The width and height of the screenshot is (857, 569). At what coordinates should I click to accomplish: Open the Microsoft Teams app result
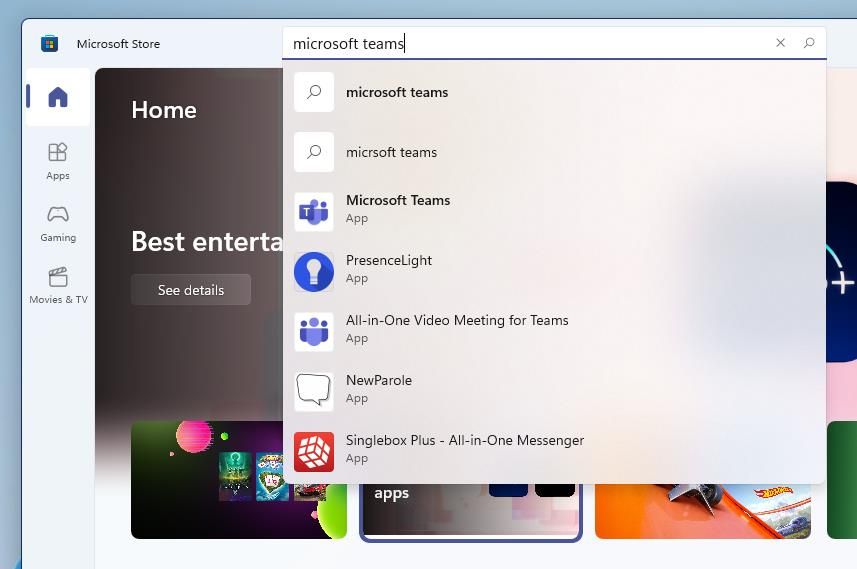point(554,212)
